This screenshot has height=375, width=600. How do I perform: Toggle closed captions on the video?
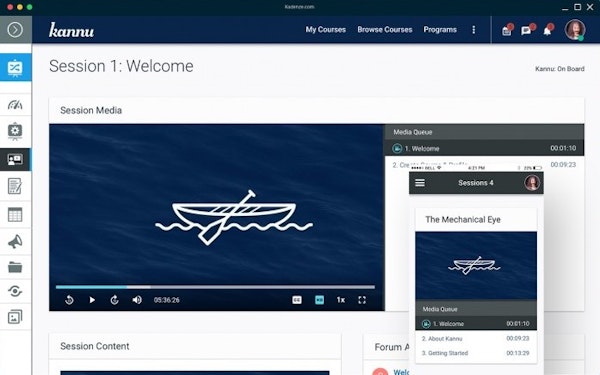[x=297, y=300]
